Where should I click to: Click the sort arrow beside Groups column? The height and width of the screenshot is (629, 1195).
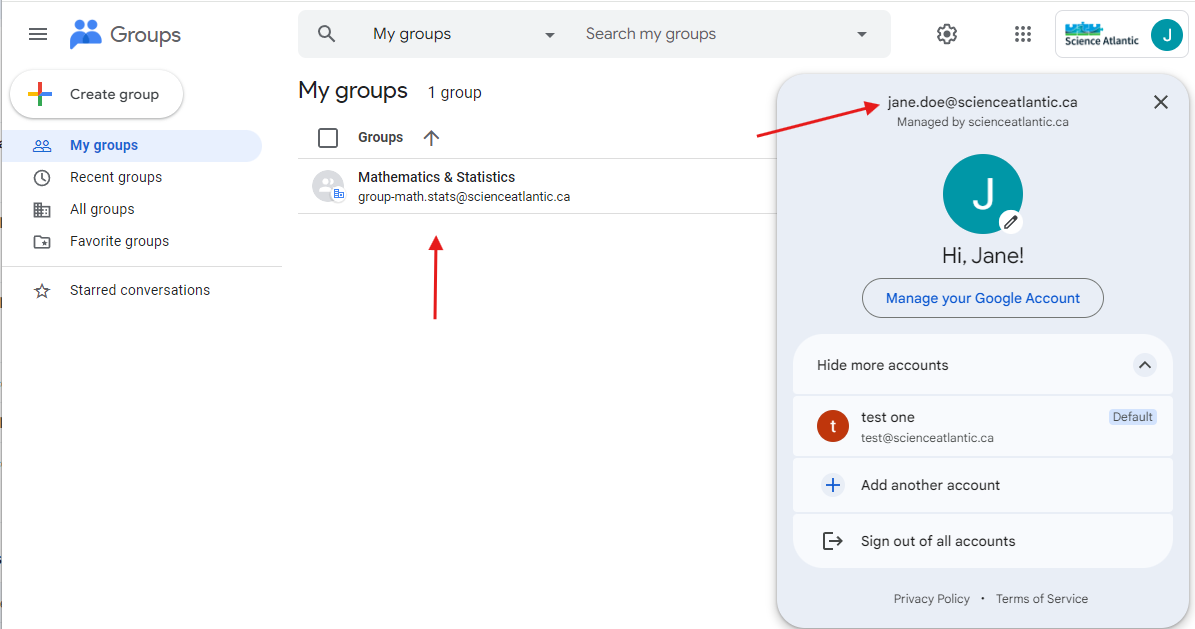(431, 138)
